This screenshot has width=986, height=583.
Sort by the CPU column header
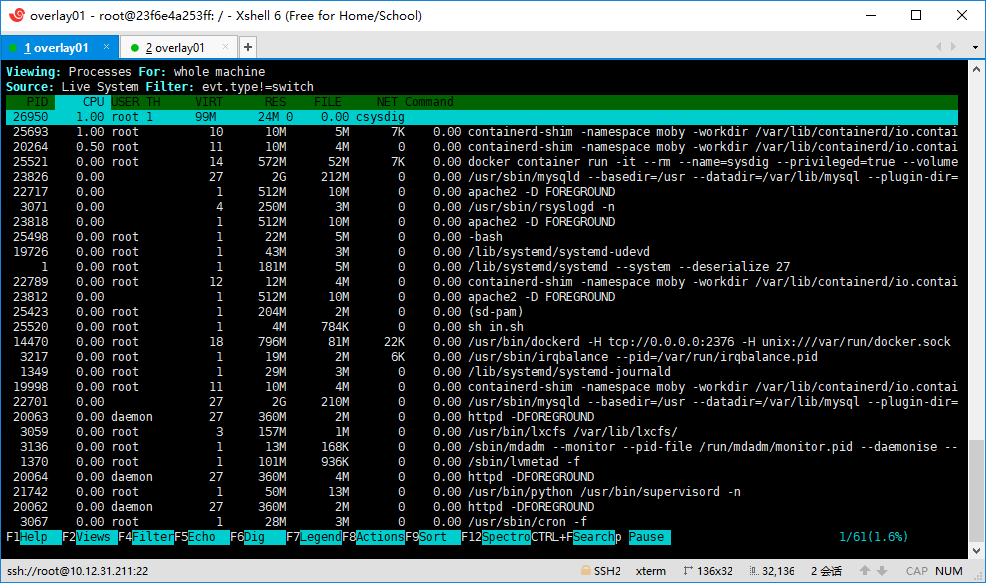93,102
